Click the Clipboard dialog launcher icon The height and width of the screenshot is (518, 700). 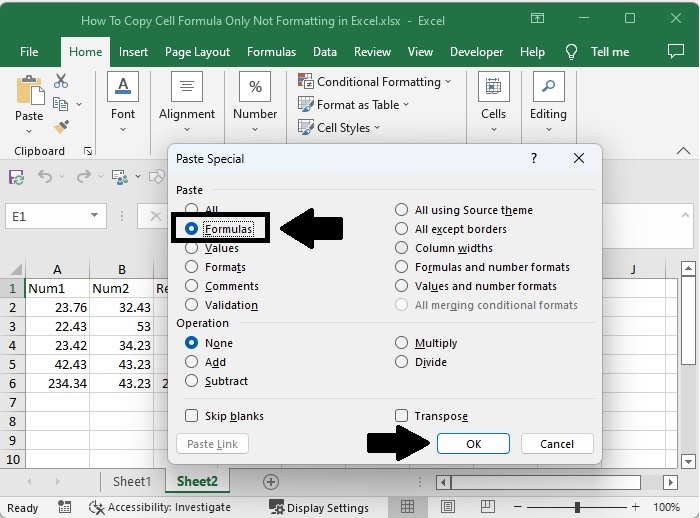click(88, 151)
